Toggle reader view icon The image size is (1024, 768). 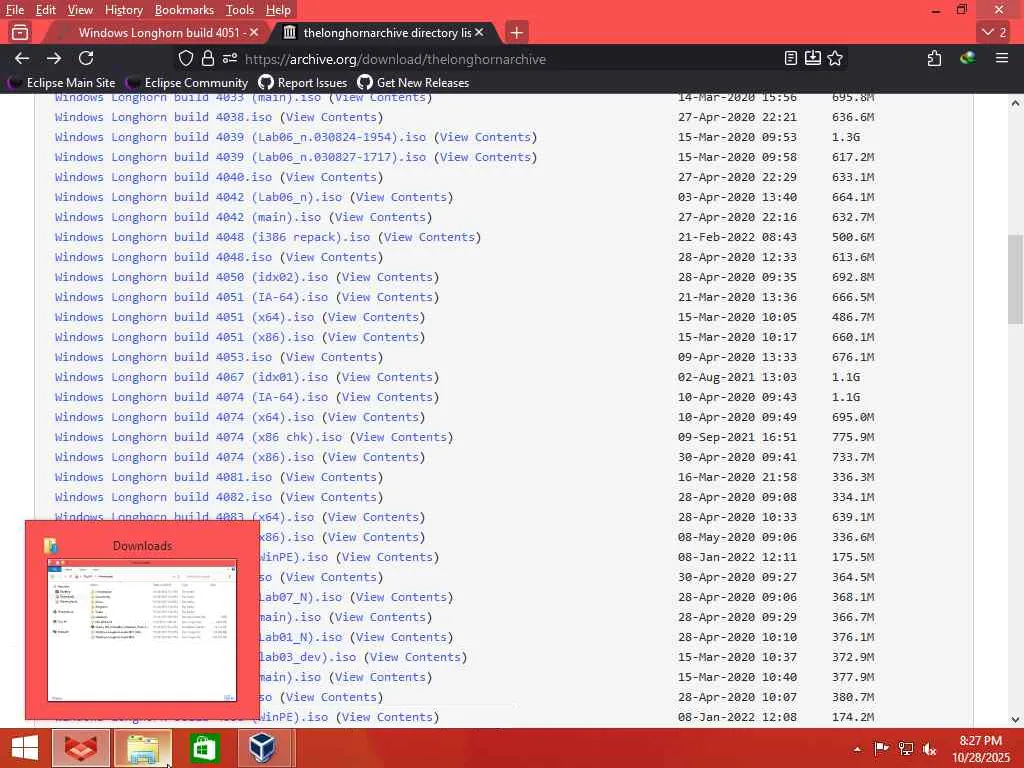point(791,58)
